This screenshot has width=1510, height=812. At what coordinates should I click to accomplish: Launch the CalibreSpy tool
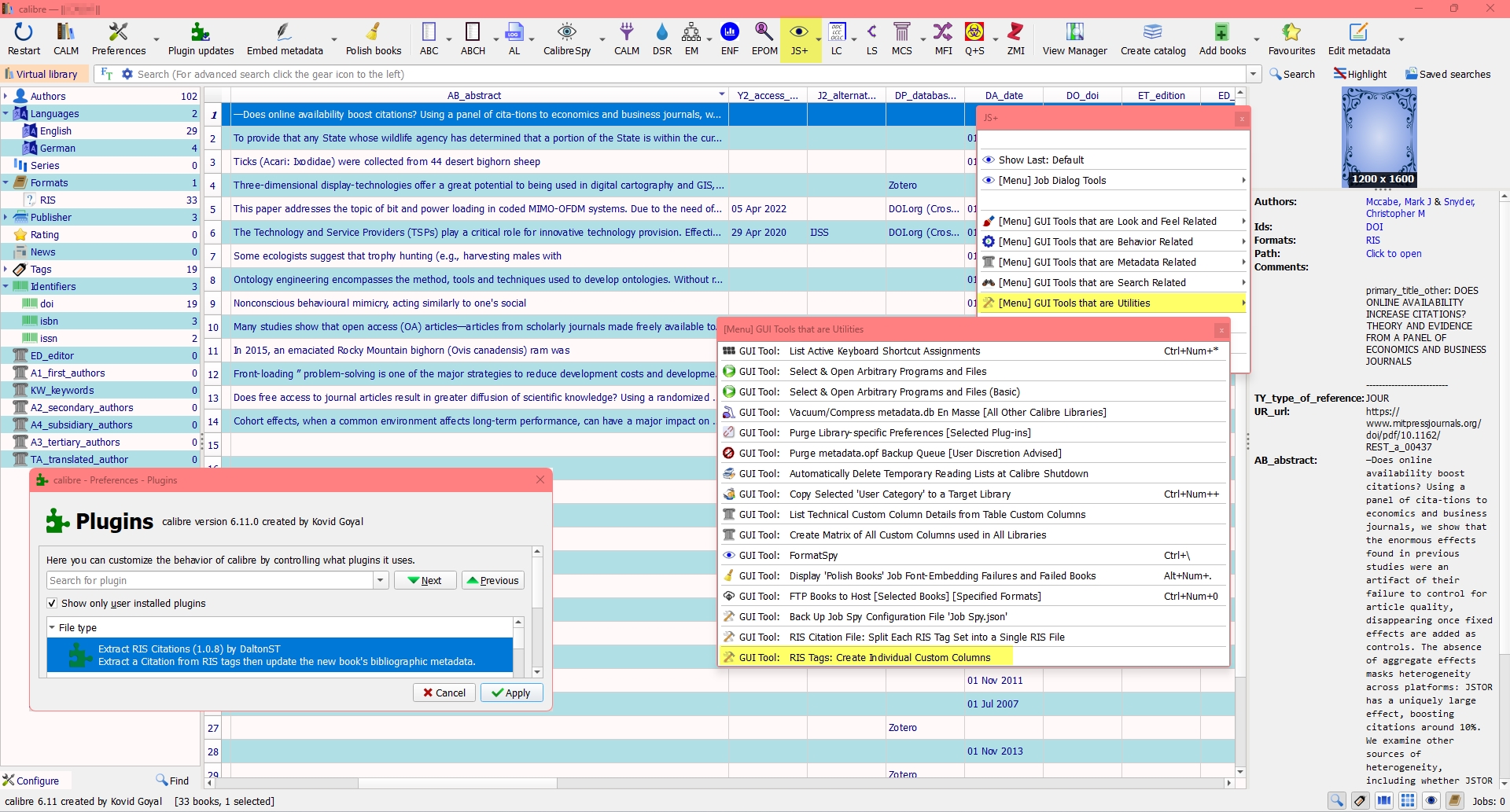[x=566, y=39]
